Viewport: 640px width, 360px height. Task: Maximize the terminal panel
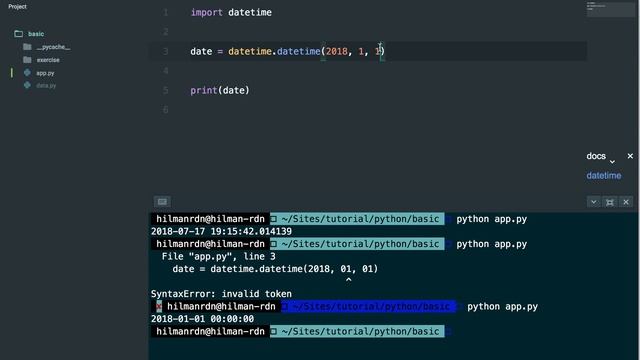[610, 202]
